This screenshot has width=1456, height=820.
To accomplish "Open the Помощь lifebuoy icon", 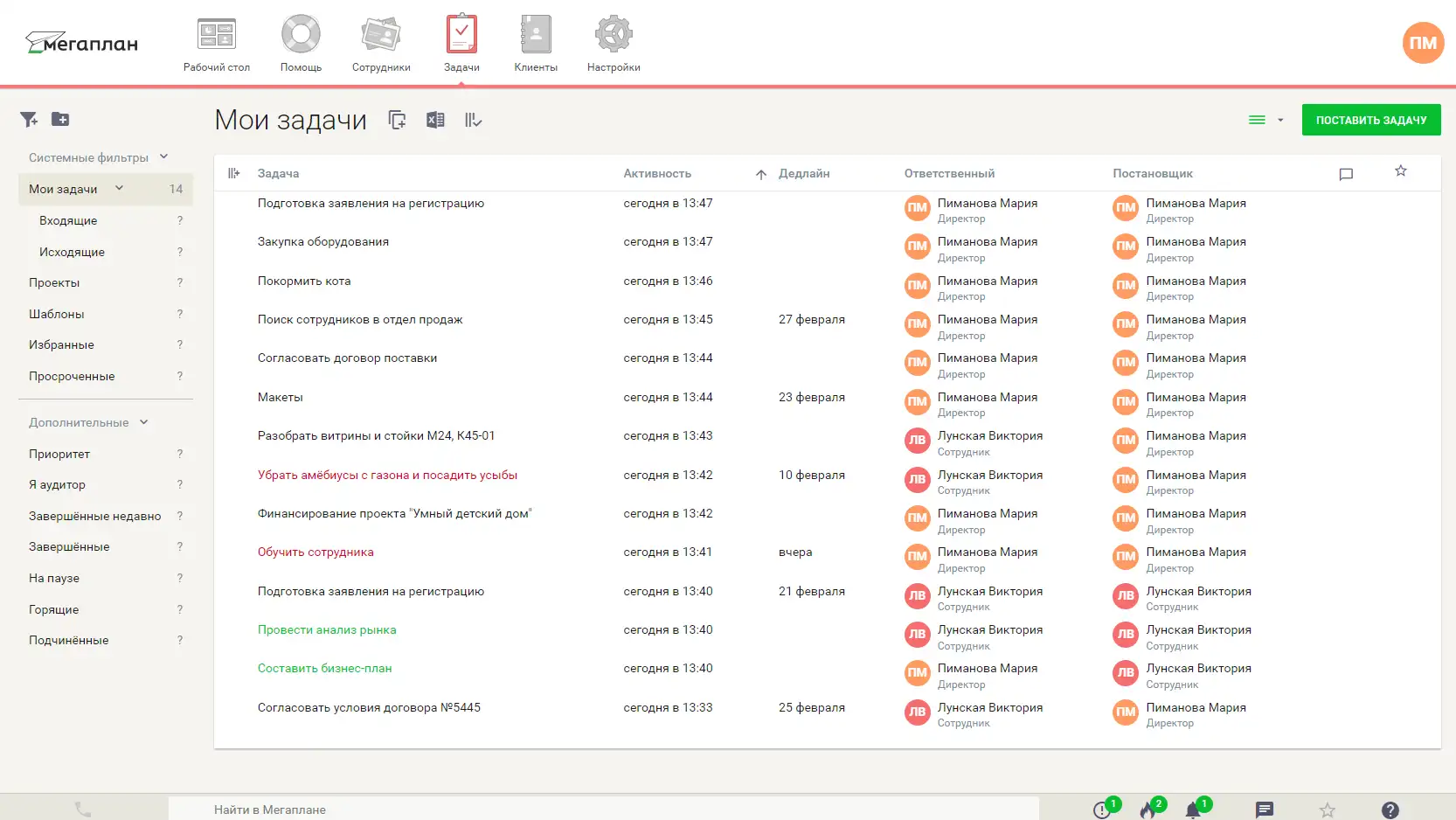I will point(301,35).
